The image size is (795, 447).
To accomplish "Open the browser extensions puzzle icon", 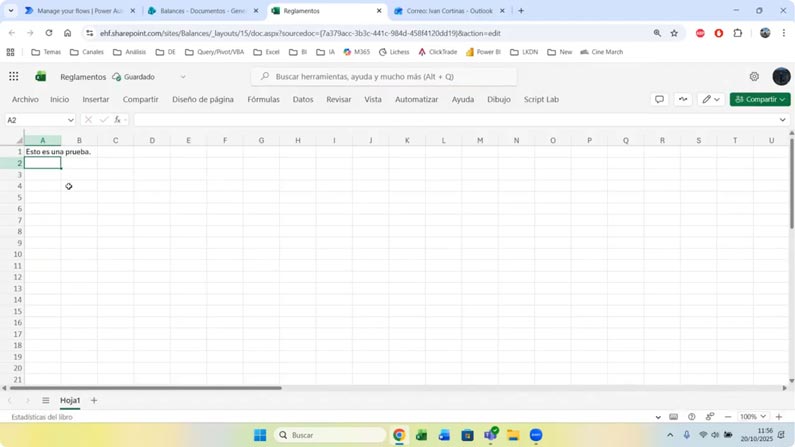I will 738,33.
